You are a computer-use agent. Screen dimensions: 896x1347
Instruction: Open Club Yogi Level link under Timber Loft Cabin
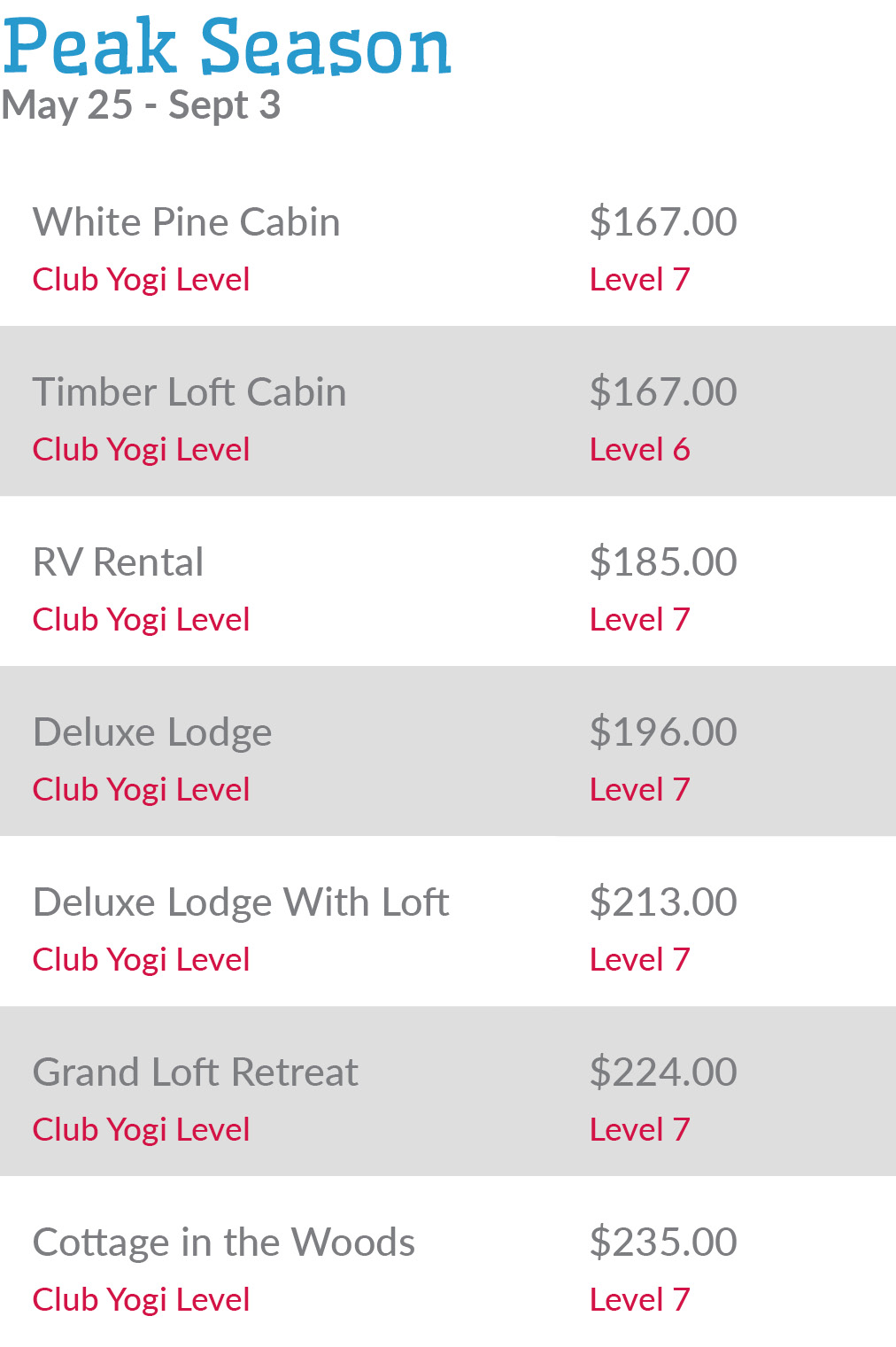pyautogui.click(x=141, y=450)
